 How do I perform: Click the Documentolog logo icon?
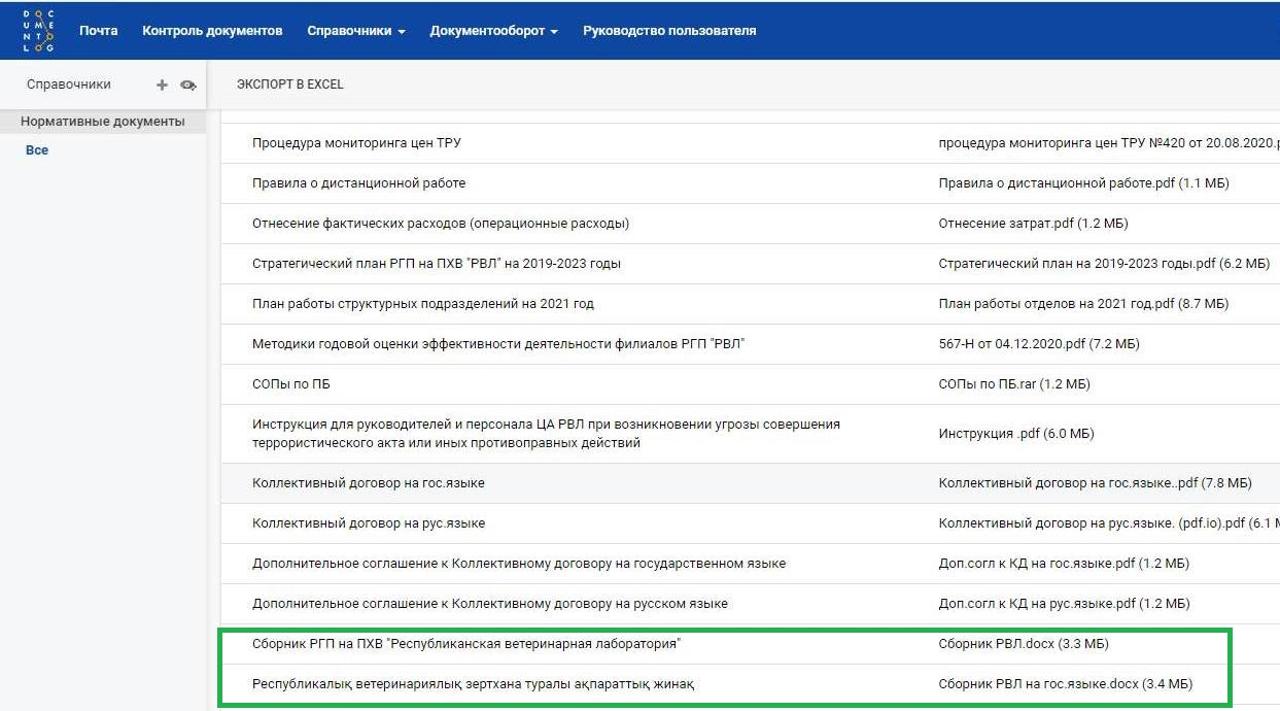pos(39,31)
